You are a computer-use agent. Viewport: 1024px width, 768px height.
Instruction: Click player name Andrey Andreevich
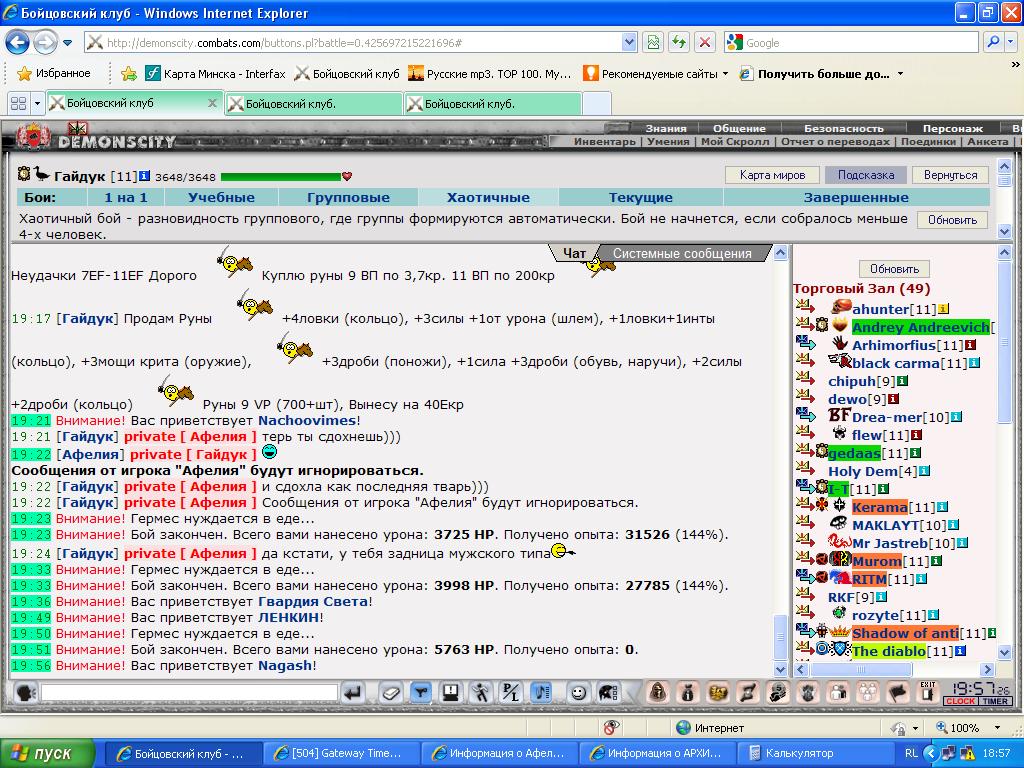pyautogui.click(x=920, y=327)
